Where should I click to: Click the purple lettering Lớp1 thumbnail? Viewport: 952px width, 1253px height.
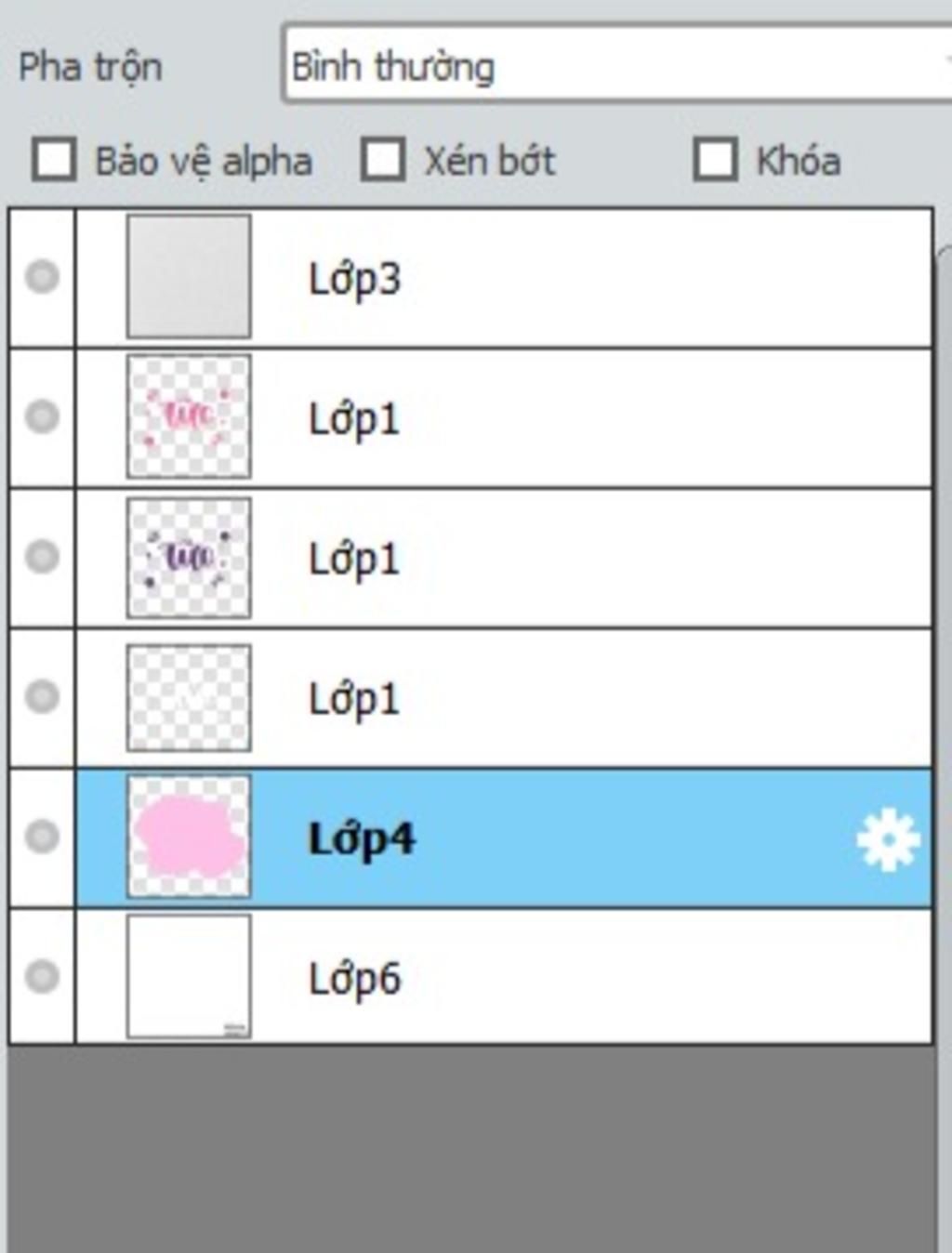(x=189, y=557)
